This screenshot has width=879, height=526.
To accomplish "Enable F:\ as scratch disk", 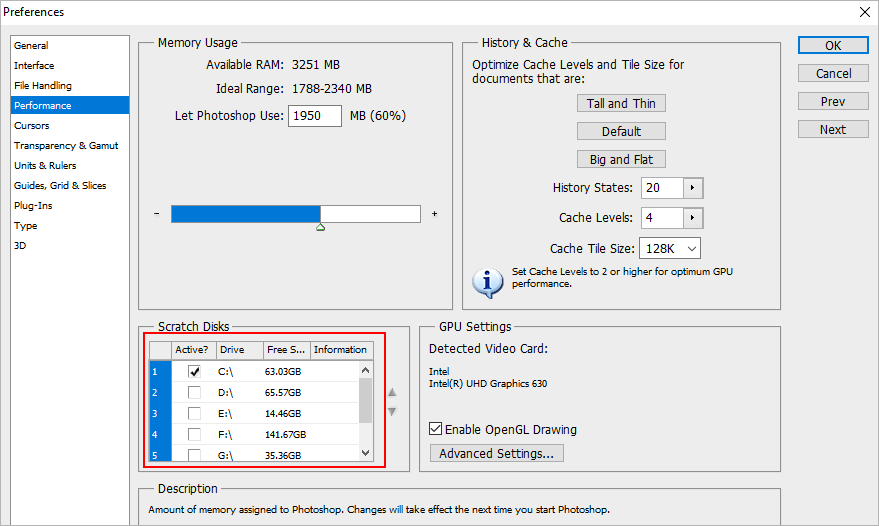I will [195, 434].
